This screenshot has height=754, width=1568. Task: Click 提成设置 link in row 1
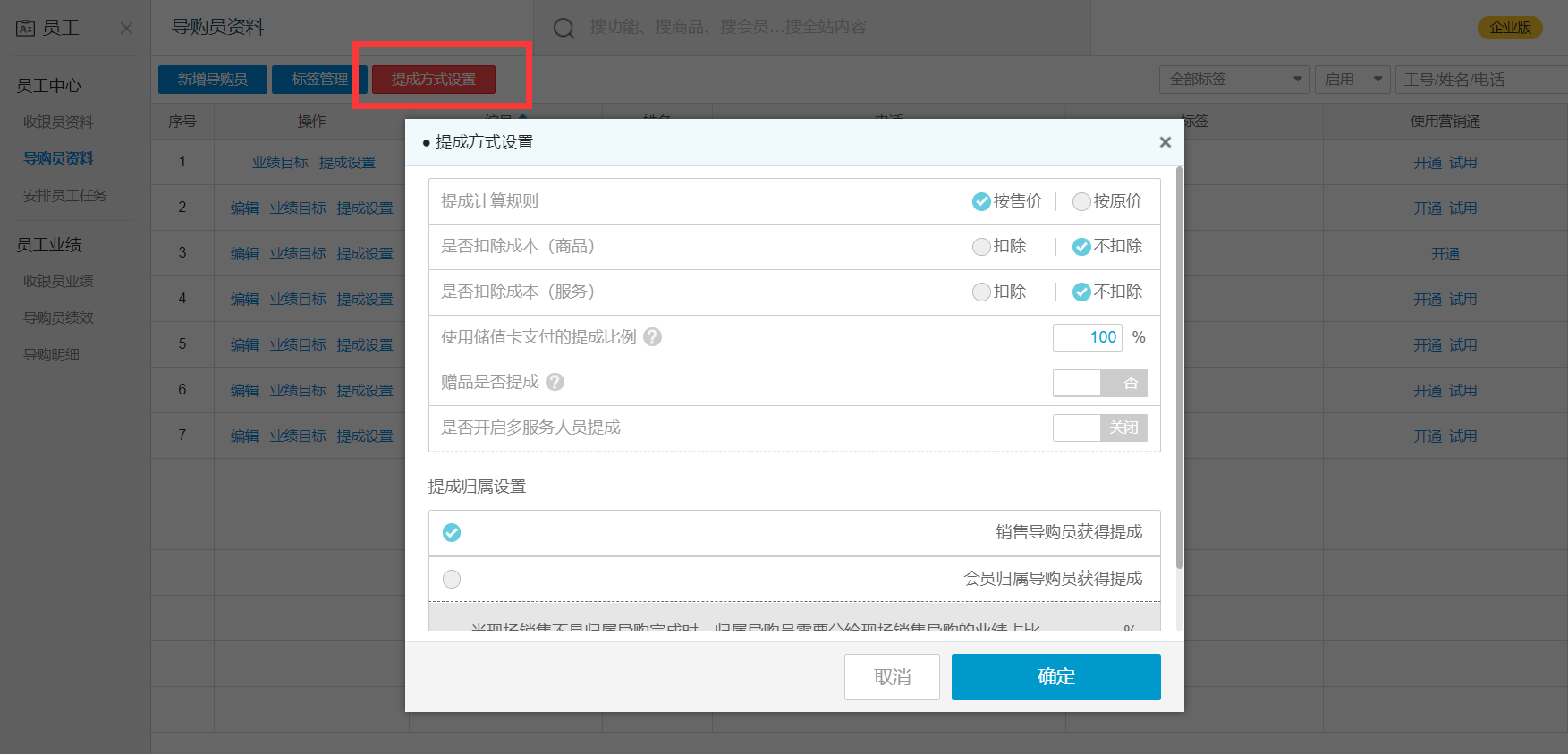[x=347, y=163]
